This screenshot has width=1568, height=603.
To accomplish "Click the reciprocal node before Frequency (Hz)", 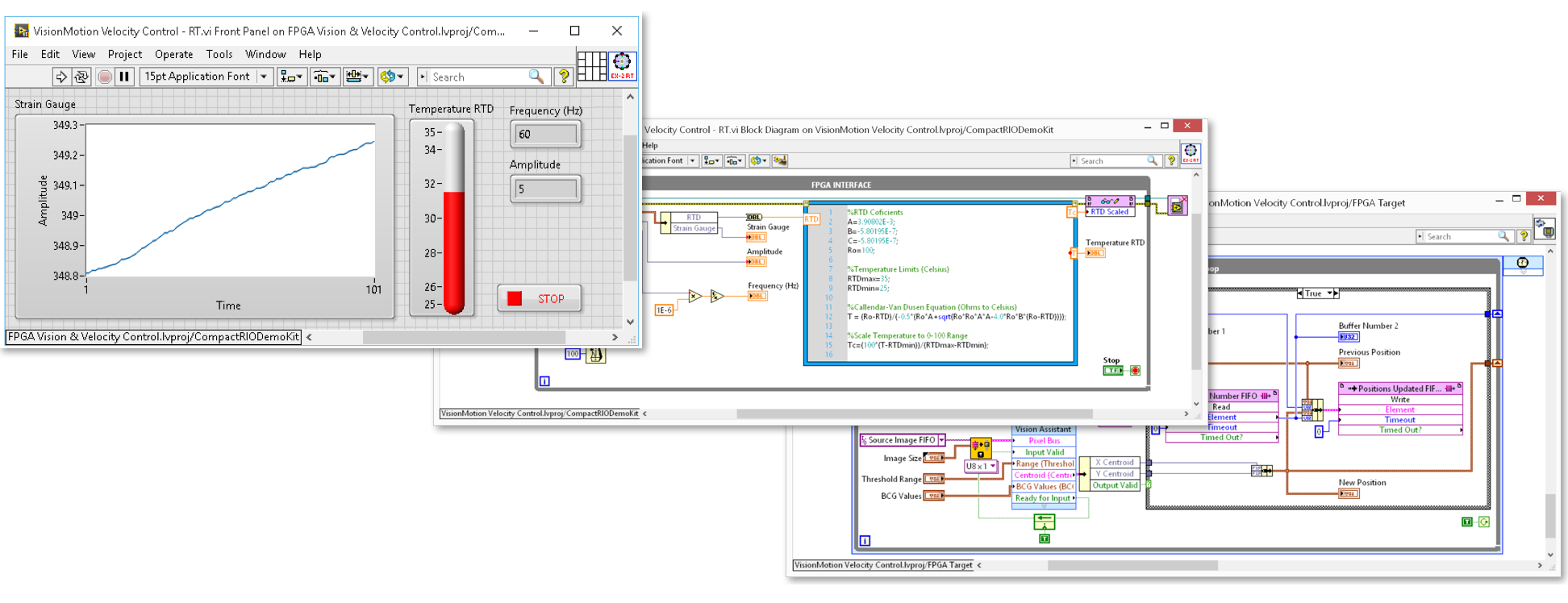I will (x=716, y=296).
